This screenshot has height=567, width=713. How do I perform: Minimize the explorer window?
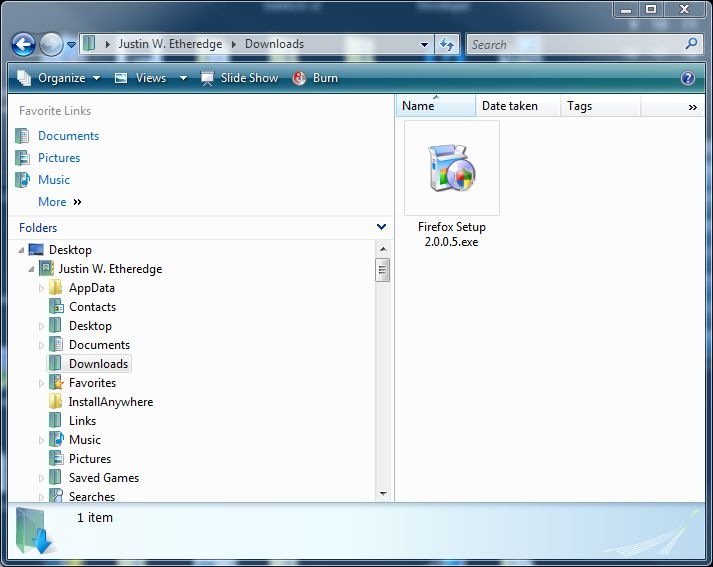click(626, 10)
